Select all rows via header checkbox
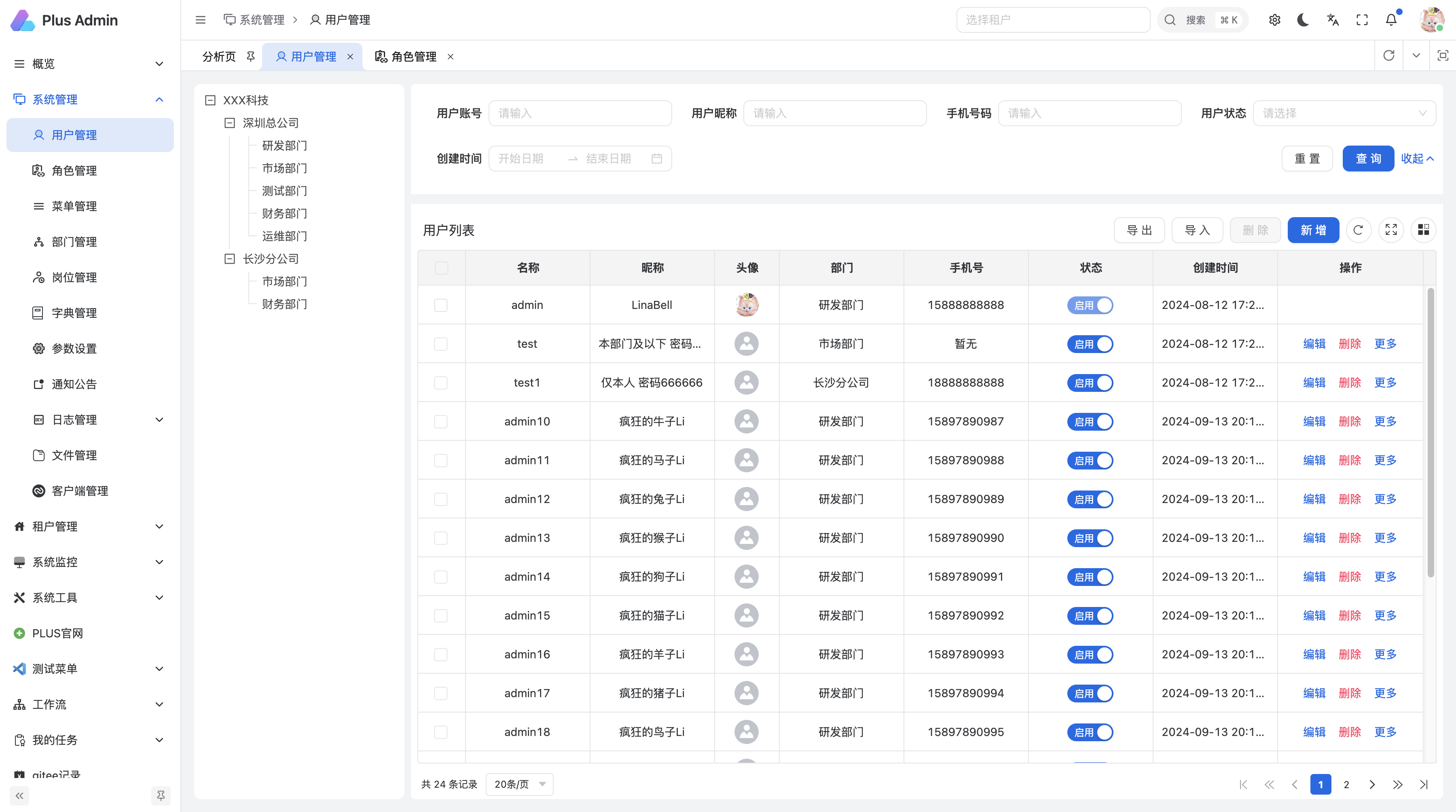 click(441, 268)
